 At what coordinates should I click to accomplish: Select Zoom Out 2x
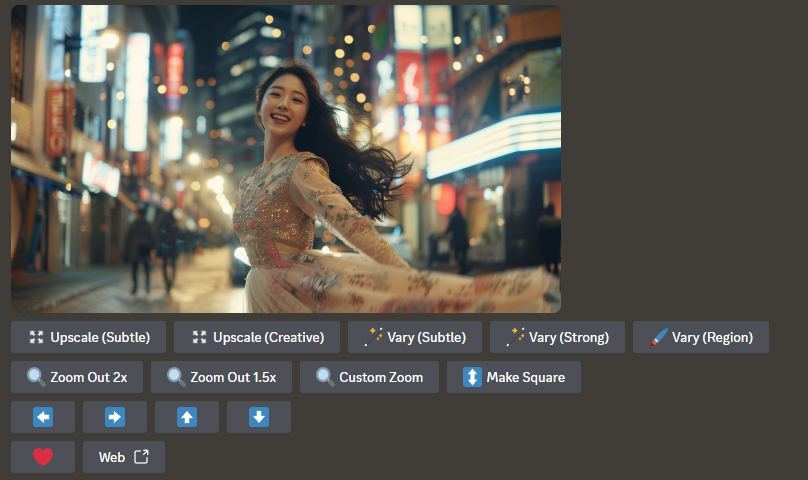(x=77, y=377)
